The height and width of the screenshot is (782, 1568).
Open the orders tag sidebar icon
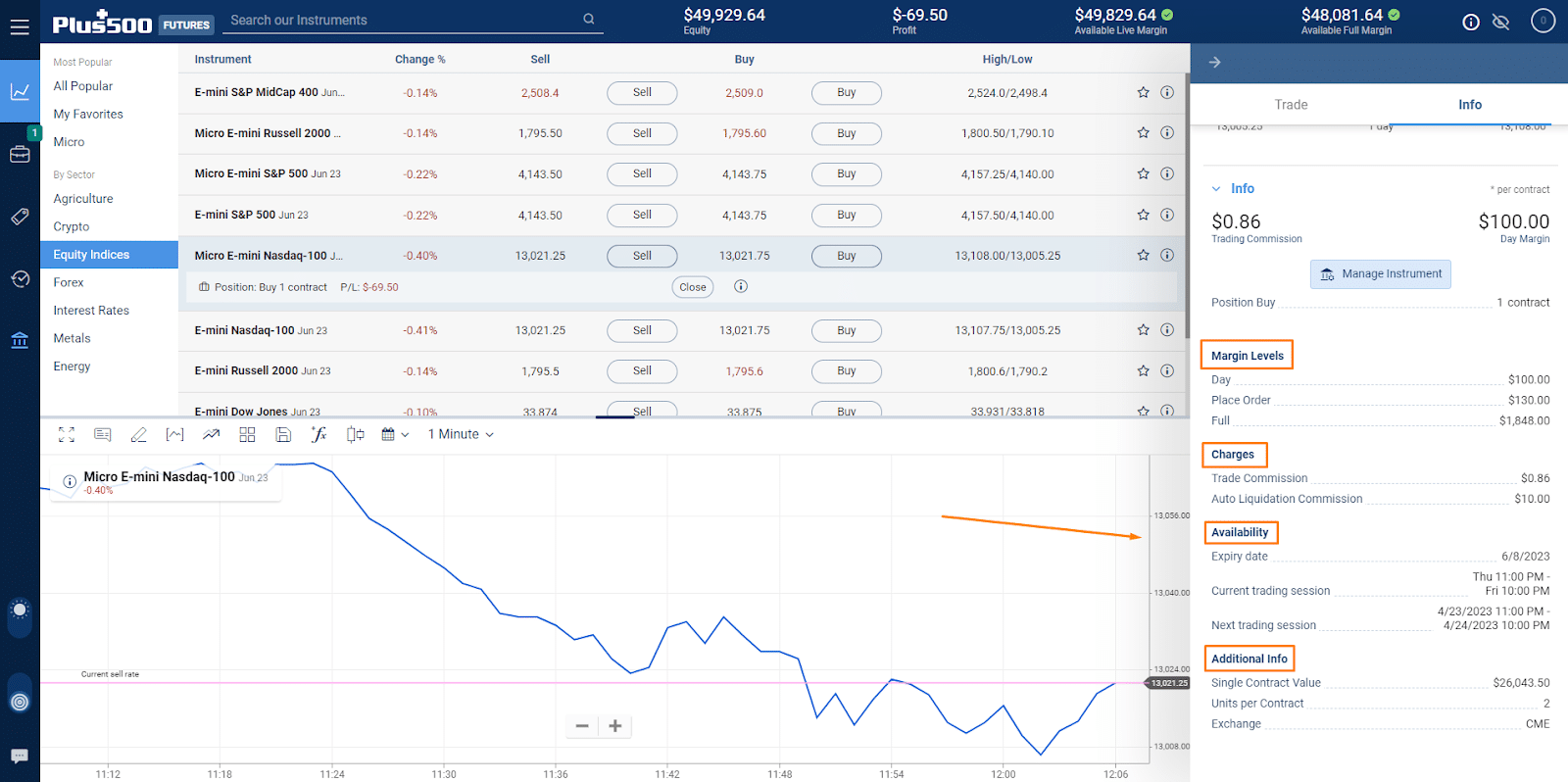coord(20,217)
